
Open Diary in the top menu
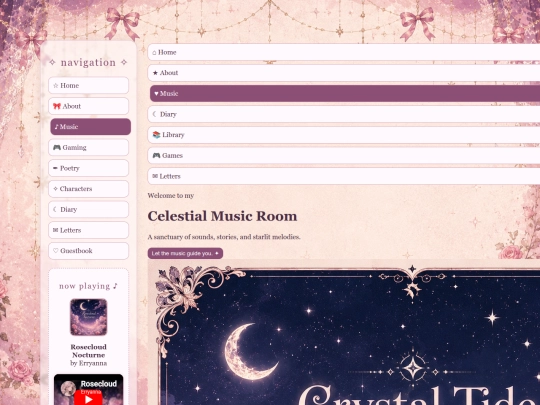coord(344,114)
